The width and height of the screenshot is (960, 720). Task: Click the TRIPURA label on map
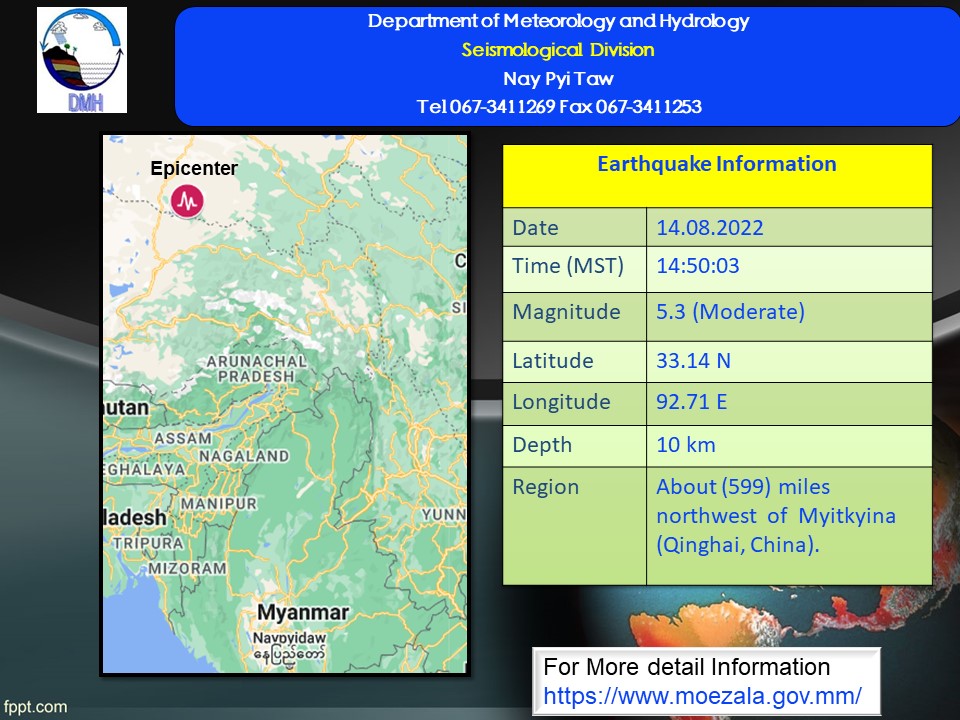click(x=148, y=543)
